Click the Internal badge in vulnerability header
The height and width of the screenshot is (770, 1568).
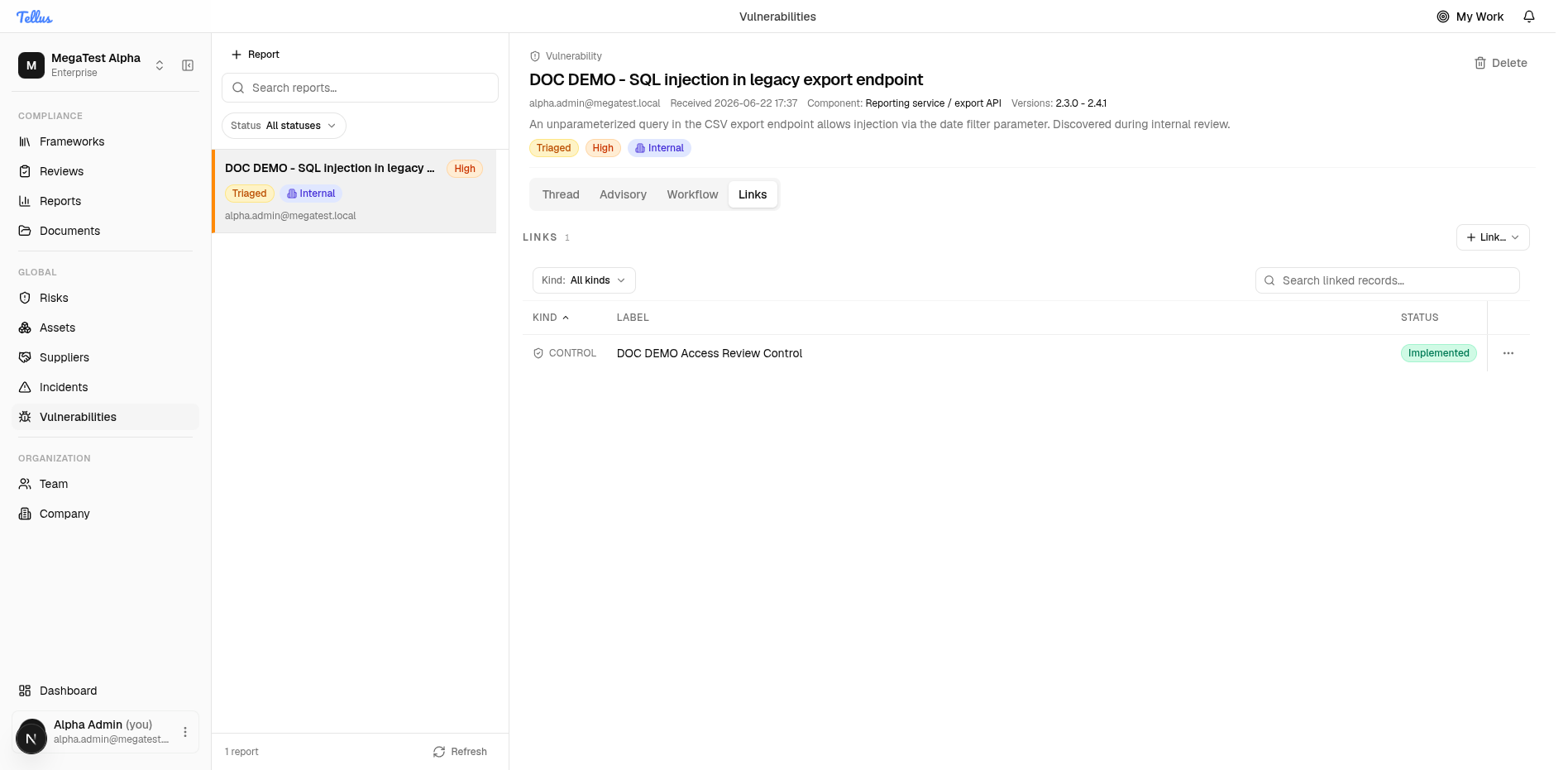pyautogui.click(x=659, y=148)
